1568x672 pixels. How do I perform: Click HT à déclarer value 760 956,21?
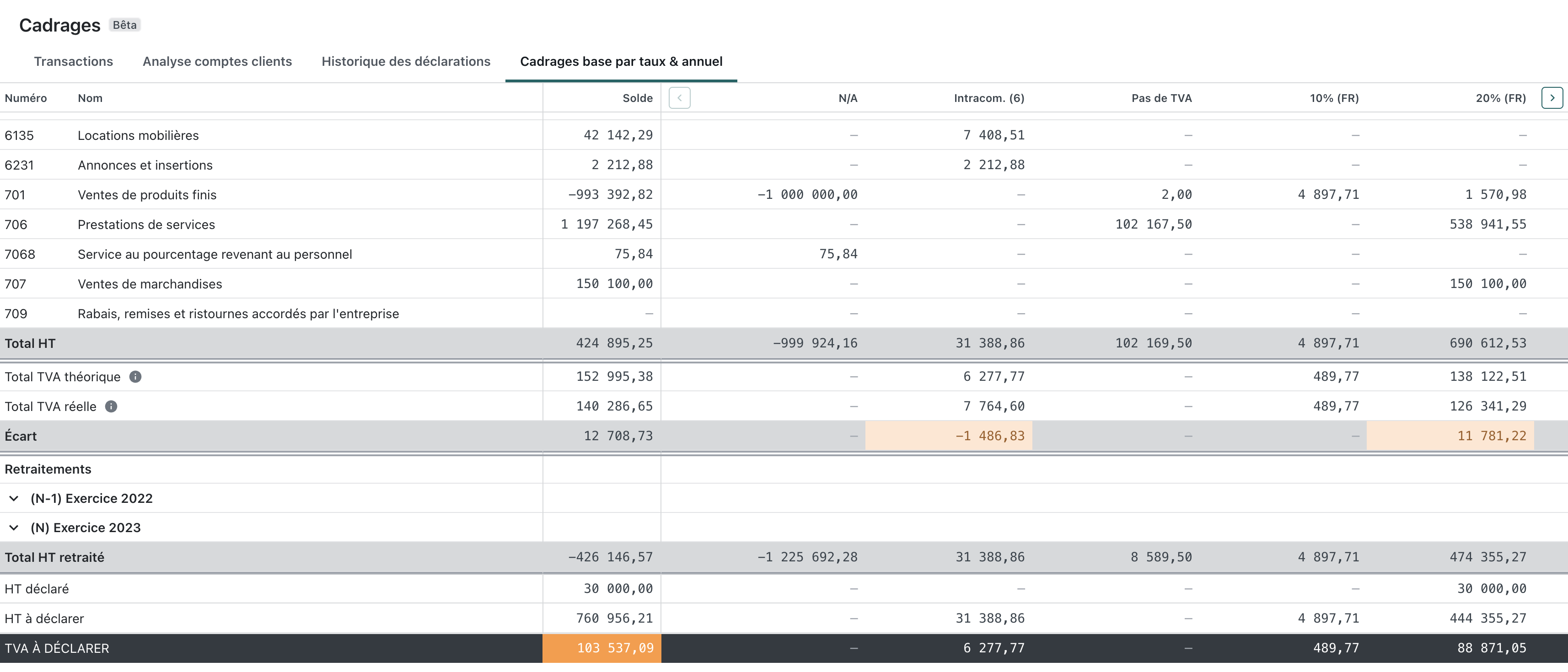tap(614, 619)
